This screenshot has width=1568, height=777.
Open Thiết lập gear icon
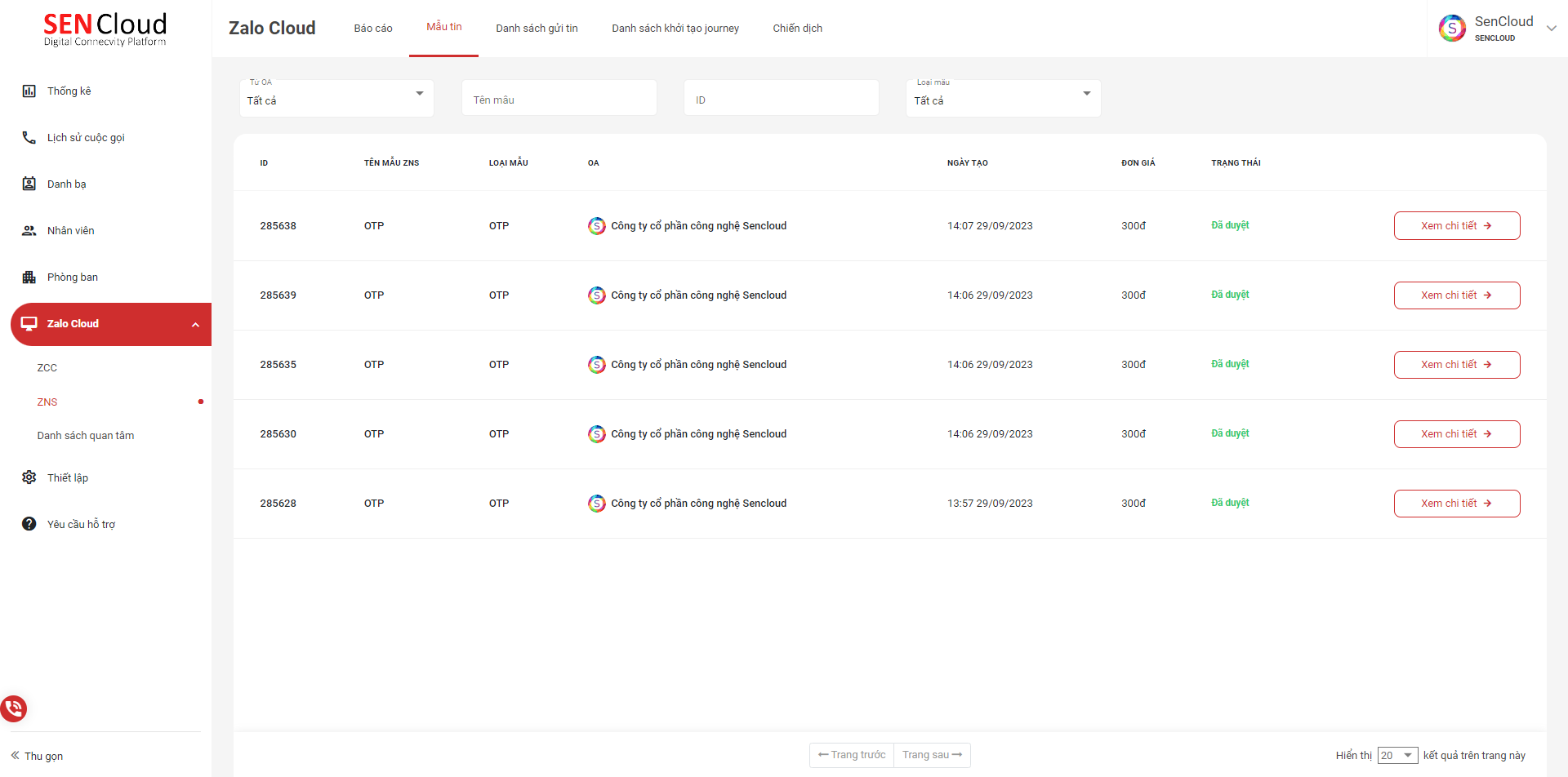(29, 477)
